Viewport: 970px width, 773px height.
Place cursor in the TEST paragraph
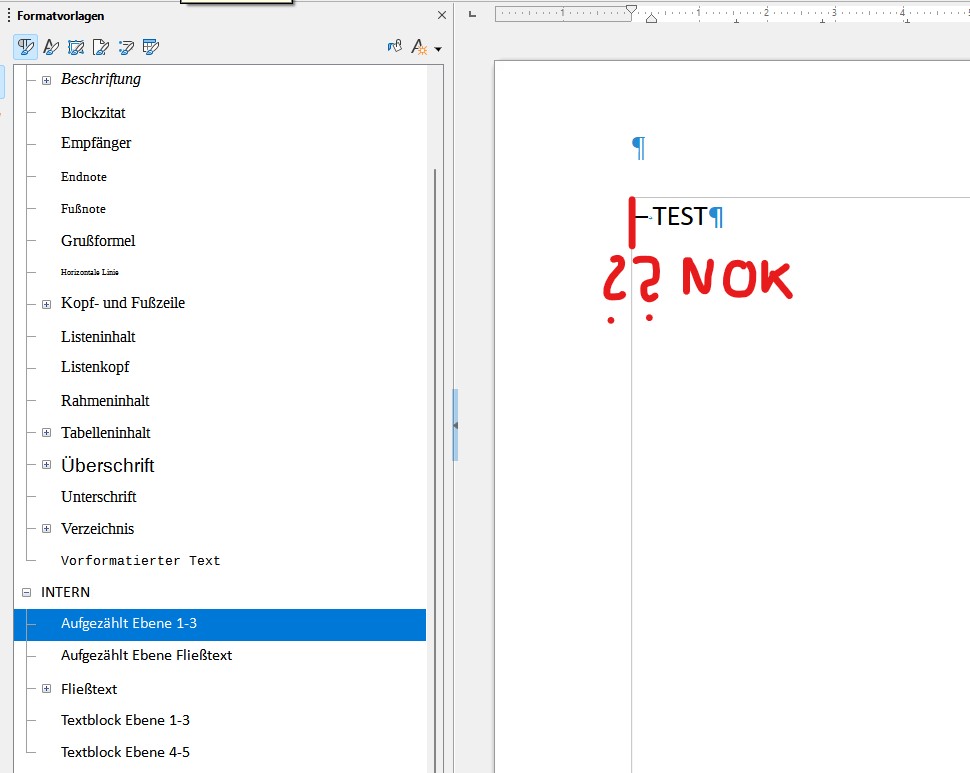coord(679,216)
